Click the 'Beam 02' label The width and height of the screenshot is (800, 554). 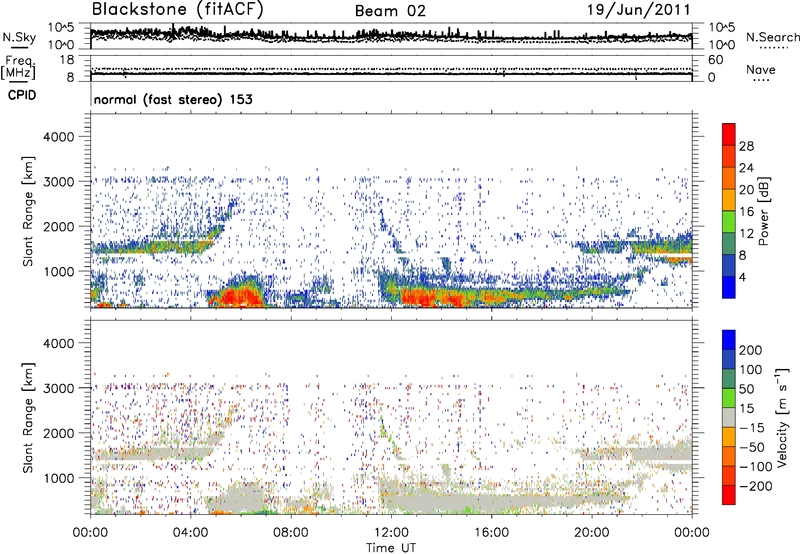pyautogui.click(x=390, y=11)
